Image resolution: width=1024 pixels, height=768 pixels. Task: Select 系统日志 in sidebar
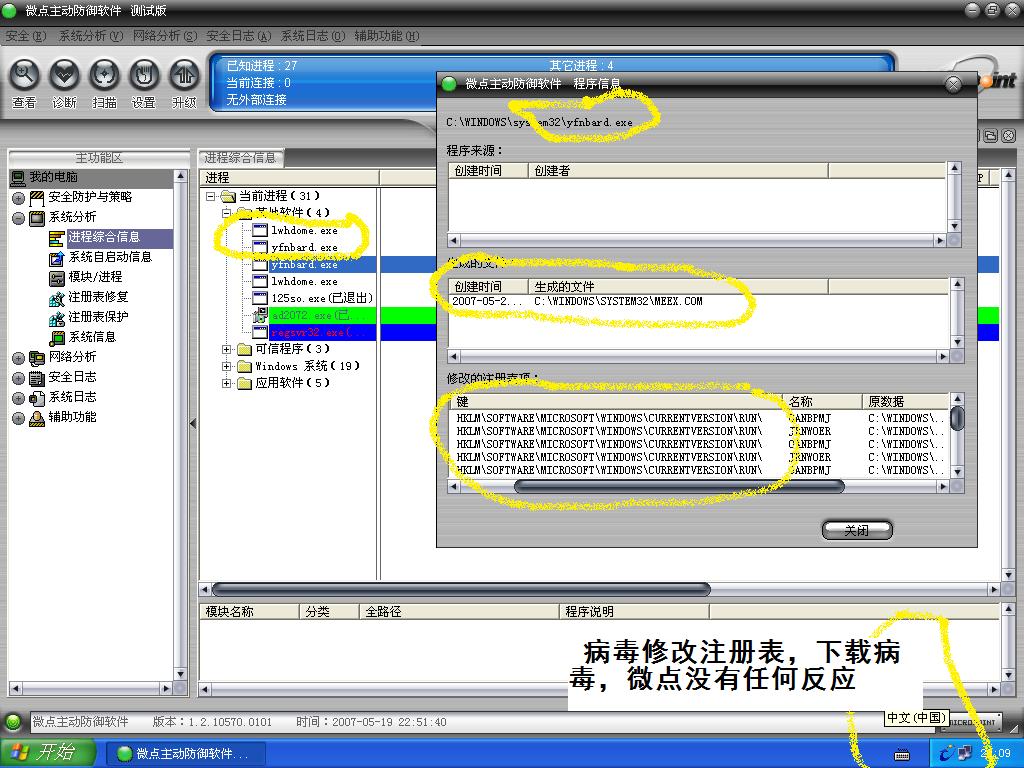pyautogui.click(x=72, y=397)
